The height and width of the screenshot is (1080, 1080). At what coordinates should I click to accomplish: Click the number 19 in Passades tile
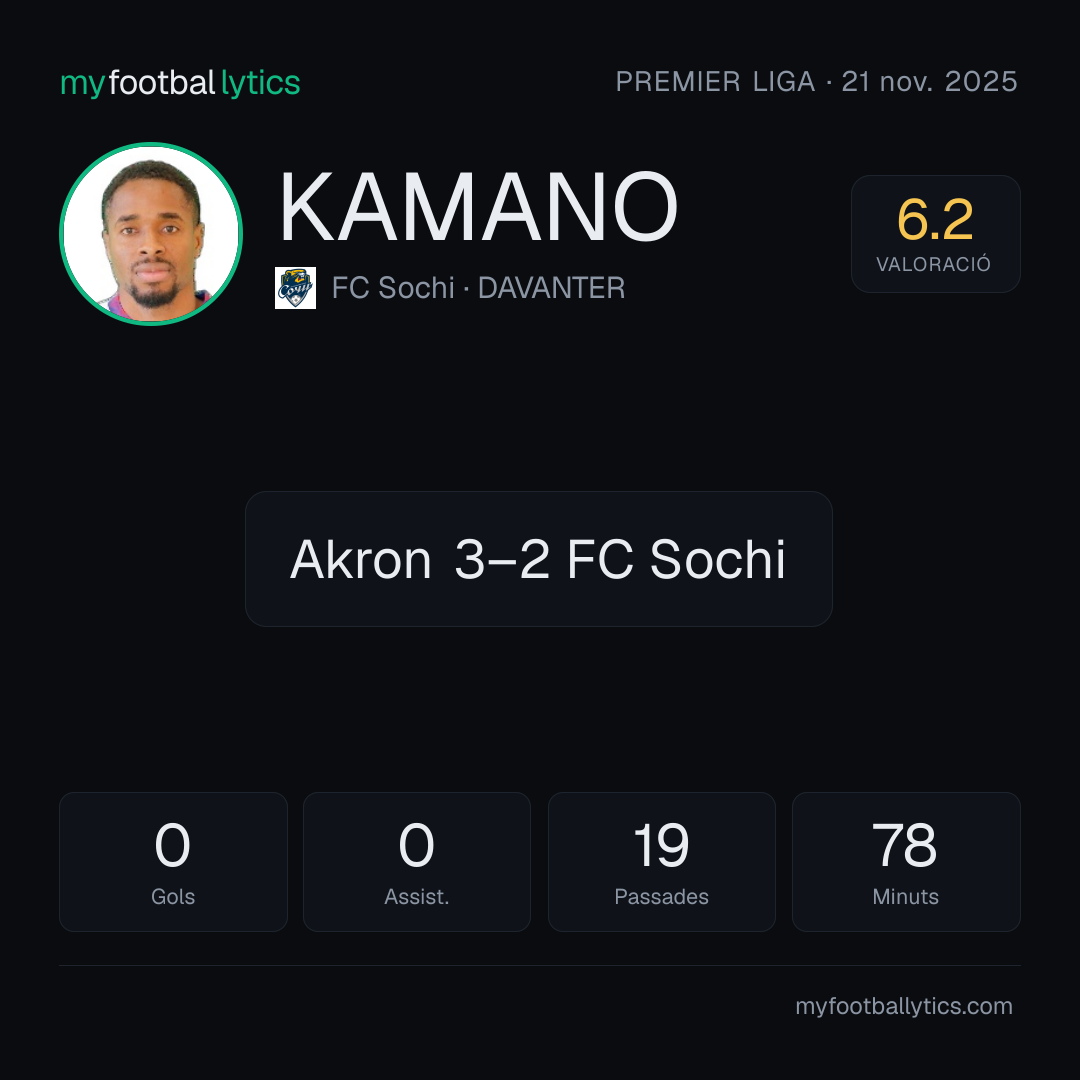click(661, 845)
